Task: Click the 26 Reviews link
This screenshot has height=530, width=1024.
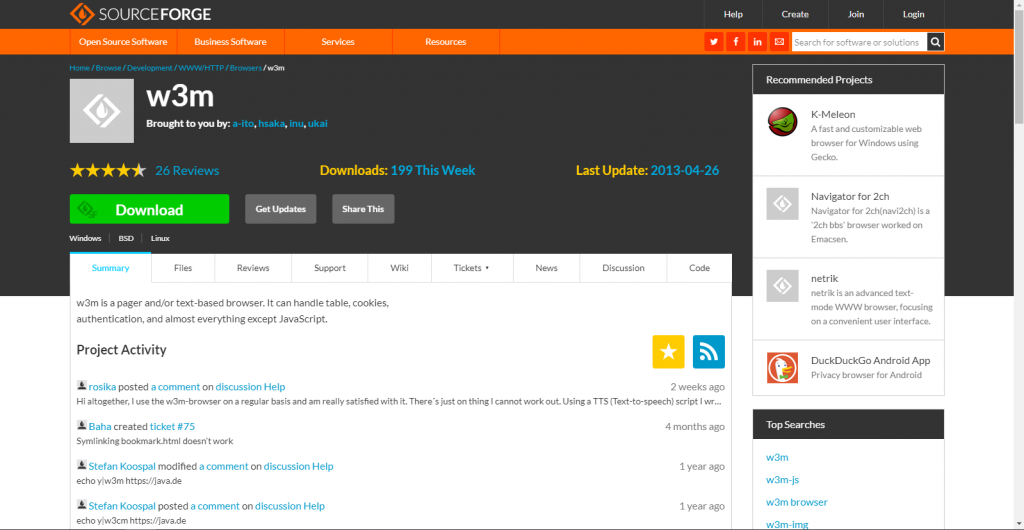Action: point(187,170)
